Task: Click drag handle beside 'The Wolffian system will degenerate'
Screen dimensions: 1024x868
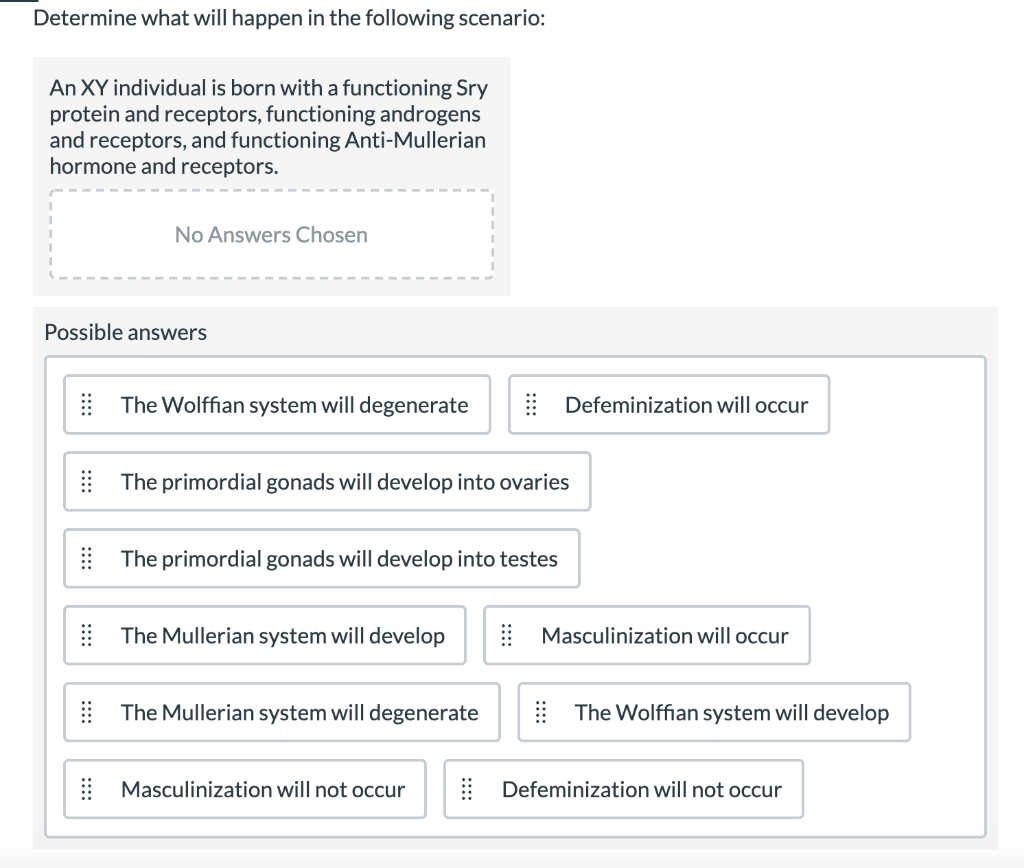Action: coord(86,405)
